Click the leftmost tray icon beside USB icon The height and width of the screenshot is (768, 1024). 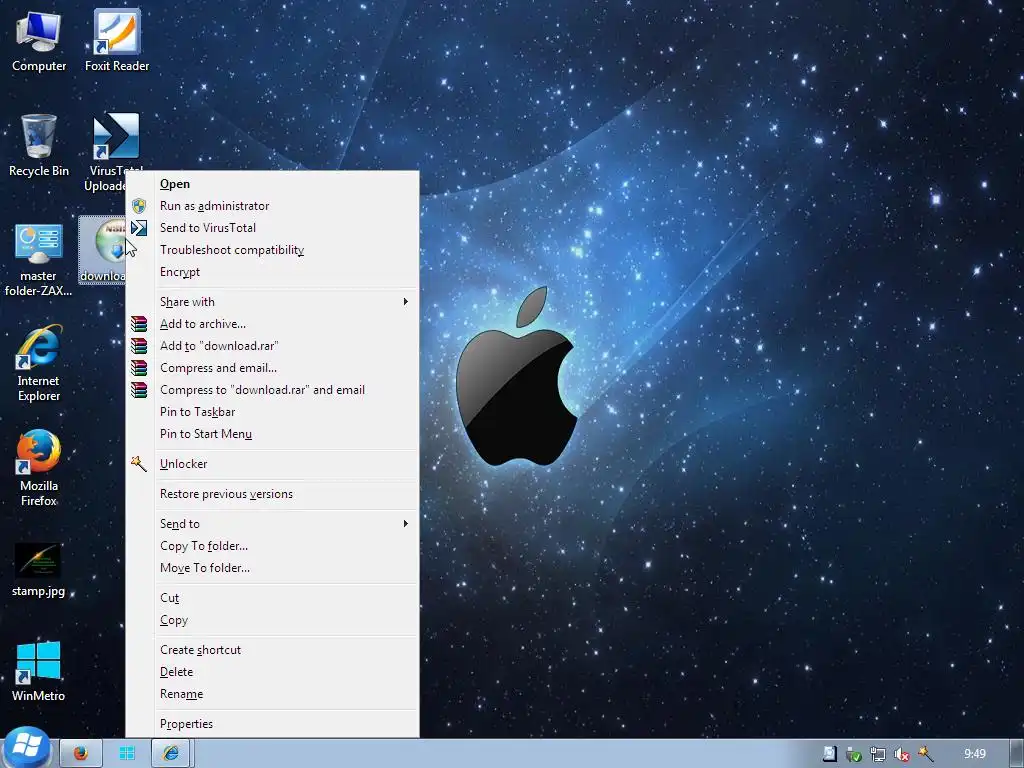(829, 754)
